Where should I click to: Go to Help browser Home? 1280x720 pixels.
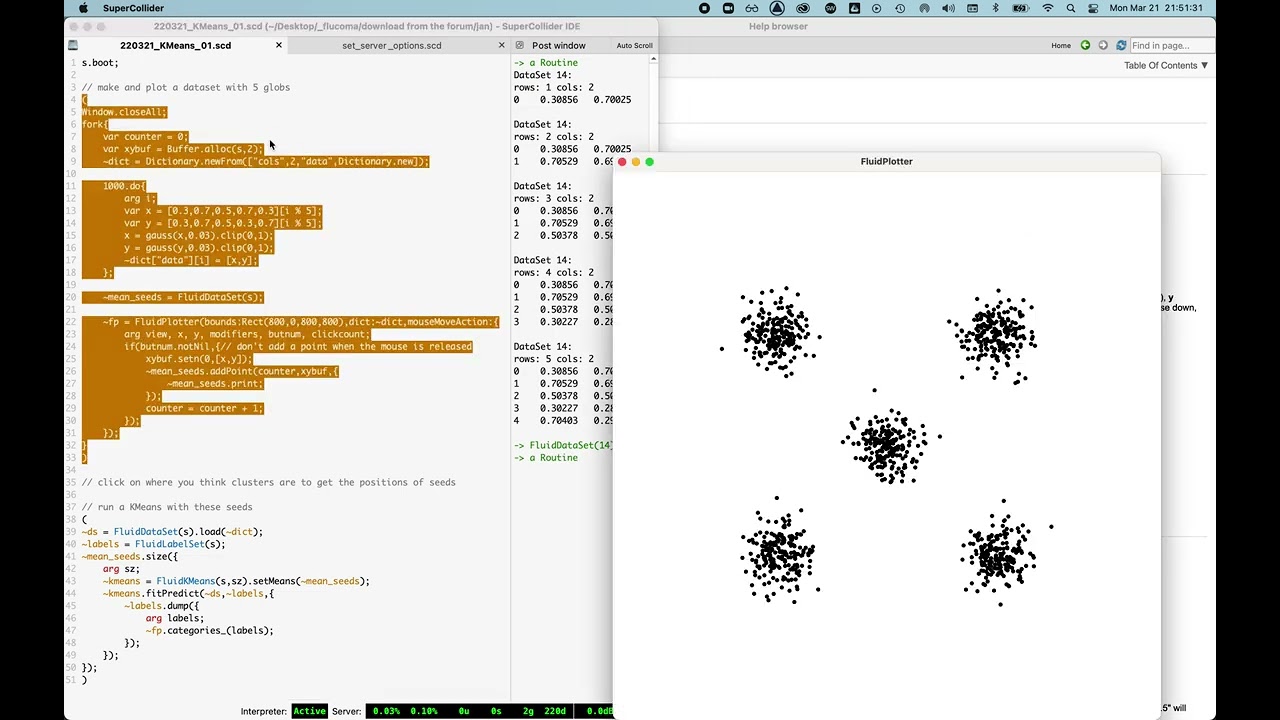(1061, 45)
